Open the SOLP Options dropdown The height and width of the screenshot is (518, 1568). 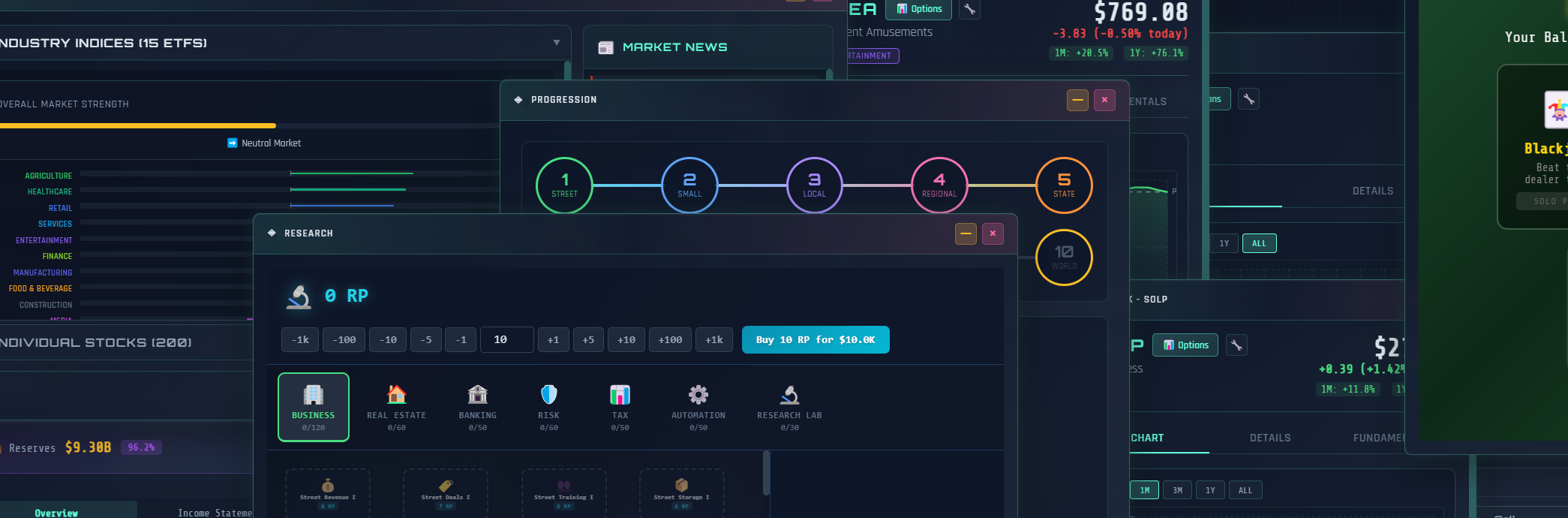click(x=1185, y=345)
